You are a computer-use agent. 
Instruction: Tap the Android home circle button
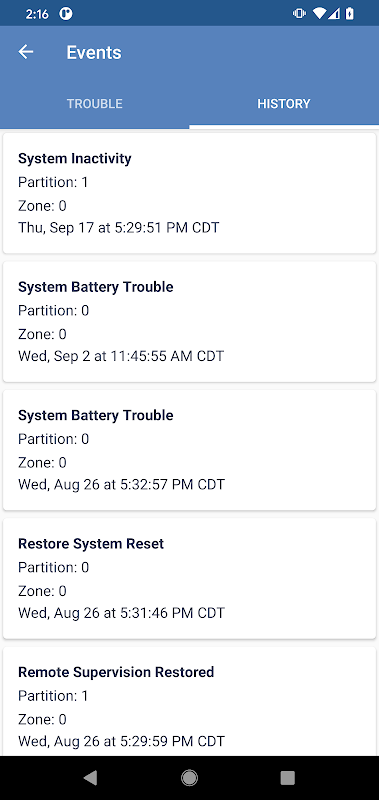coord(189,778)
